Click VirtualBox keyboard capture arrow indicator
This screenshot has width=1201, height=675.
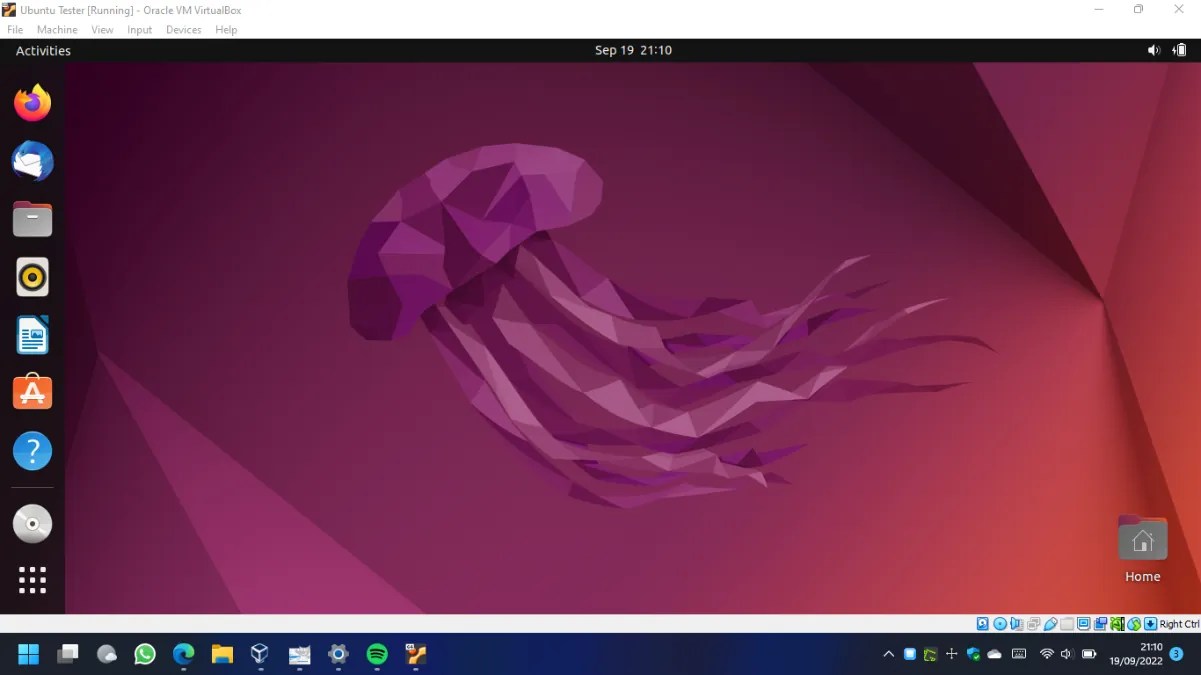[1151, 624]
